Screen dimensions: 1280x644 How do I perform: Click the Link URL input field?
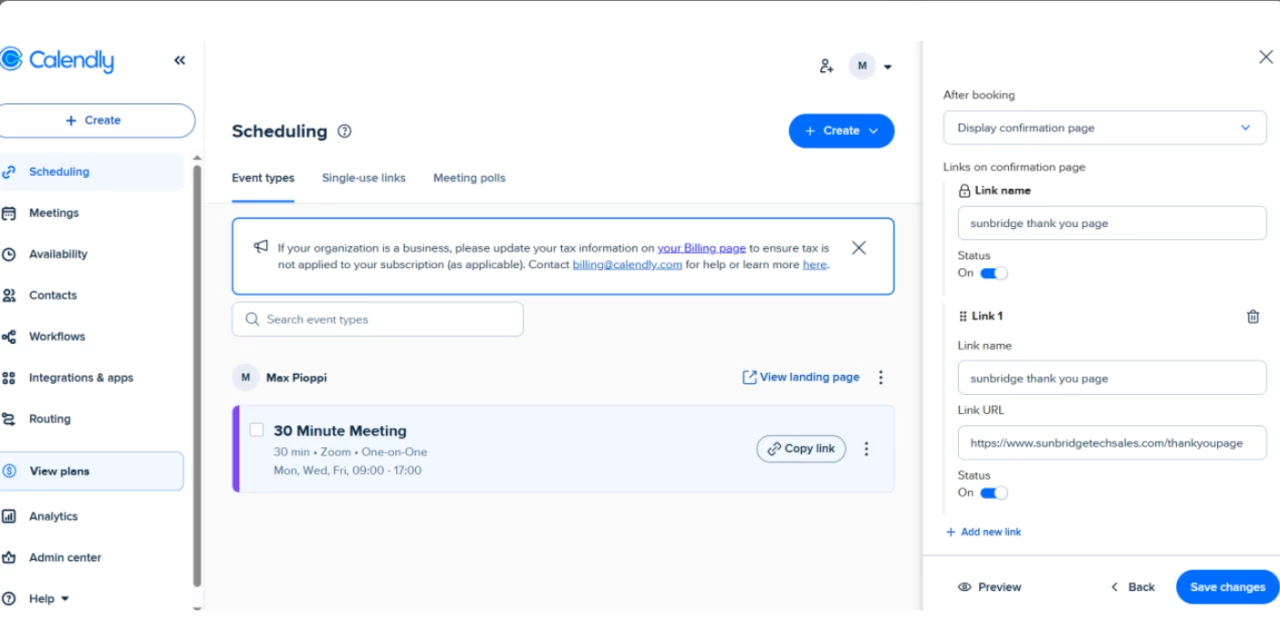(x=1112, y=443)
